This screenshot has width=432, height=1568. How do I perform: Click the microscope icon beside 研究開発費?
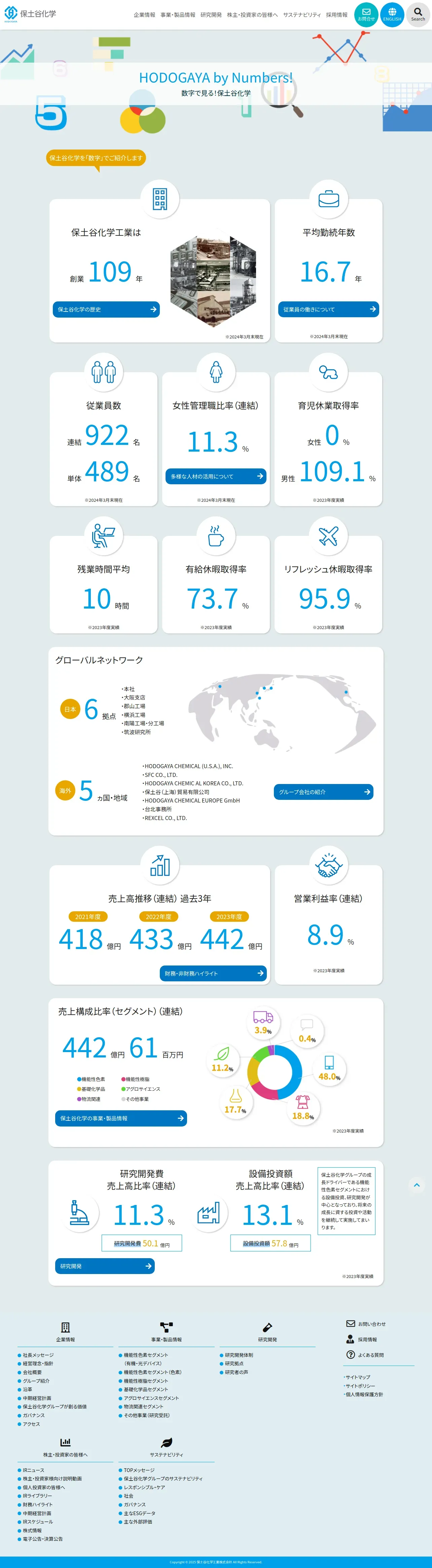[80, 1212]
